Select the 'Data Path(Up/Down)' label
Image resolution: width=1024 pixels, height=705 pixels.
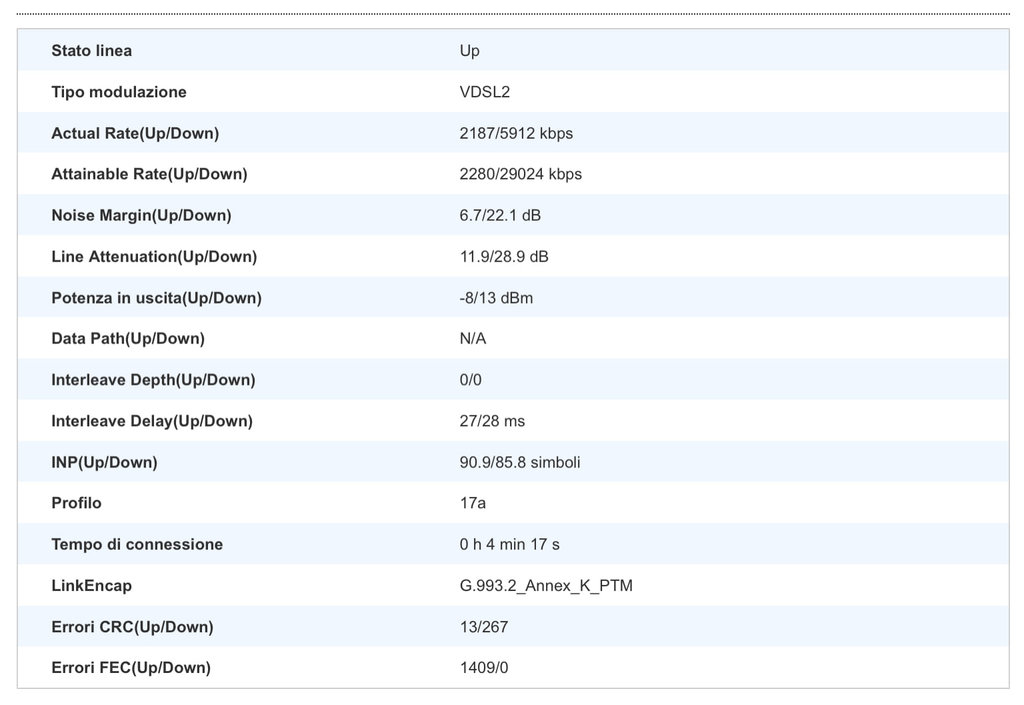pyautogui.click(x=128, y=339)
